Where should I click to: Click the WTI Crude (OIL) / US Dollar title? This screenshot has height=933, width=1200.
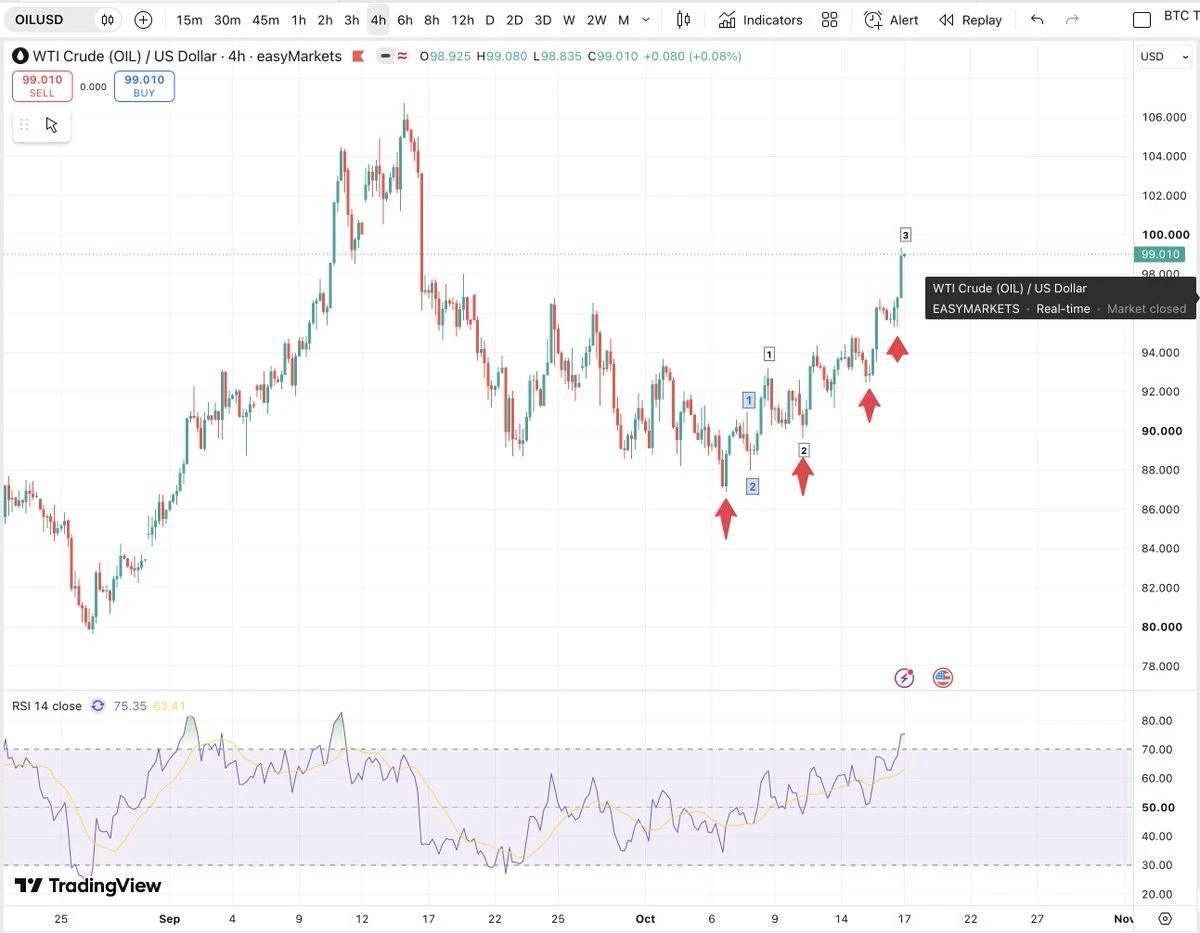[x=125, y=56]
